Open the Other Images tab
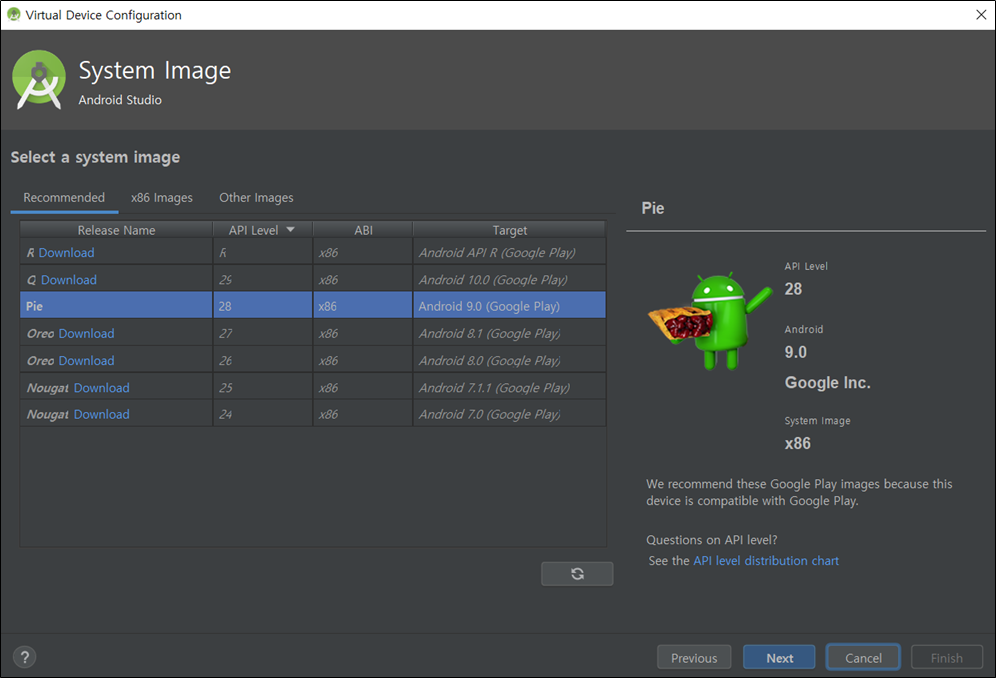Viewport: 996px width, 678px height. point(257,198)
